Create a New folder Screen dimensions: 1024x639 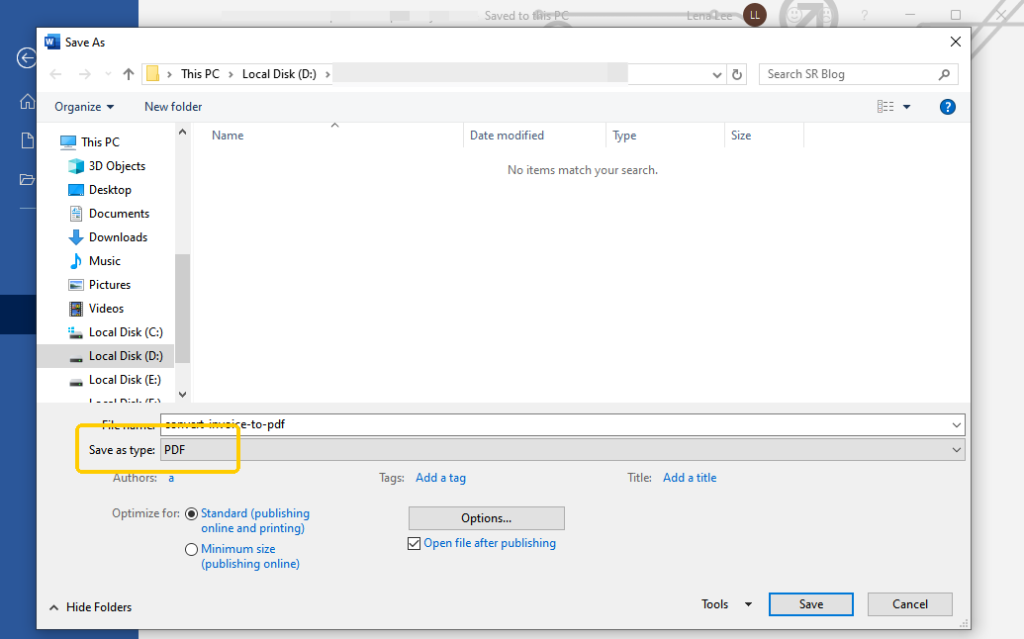(173, 106)
